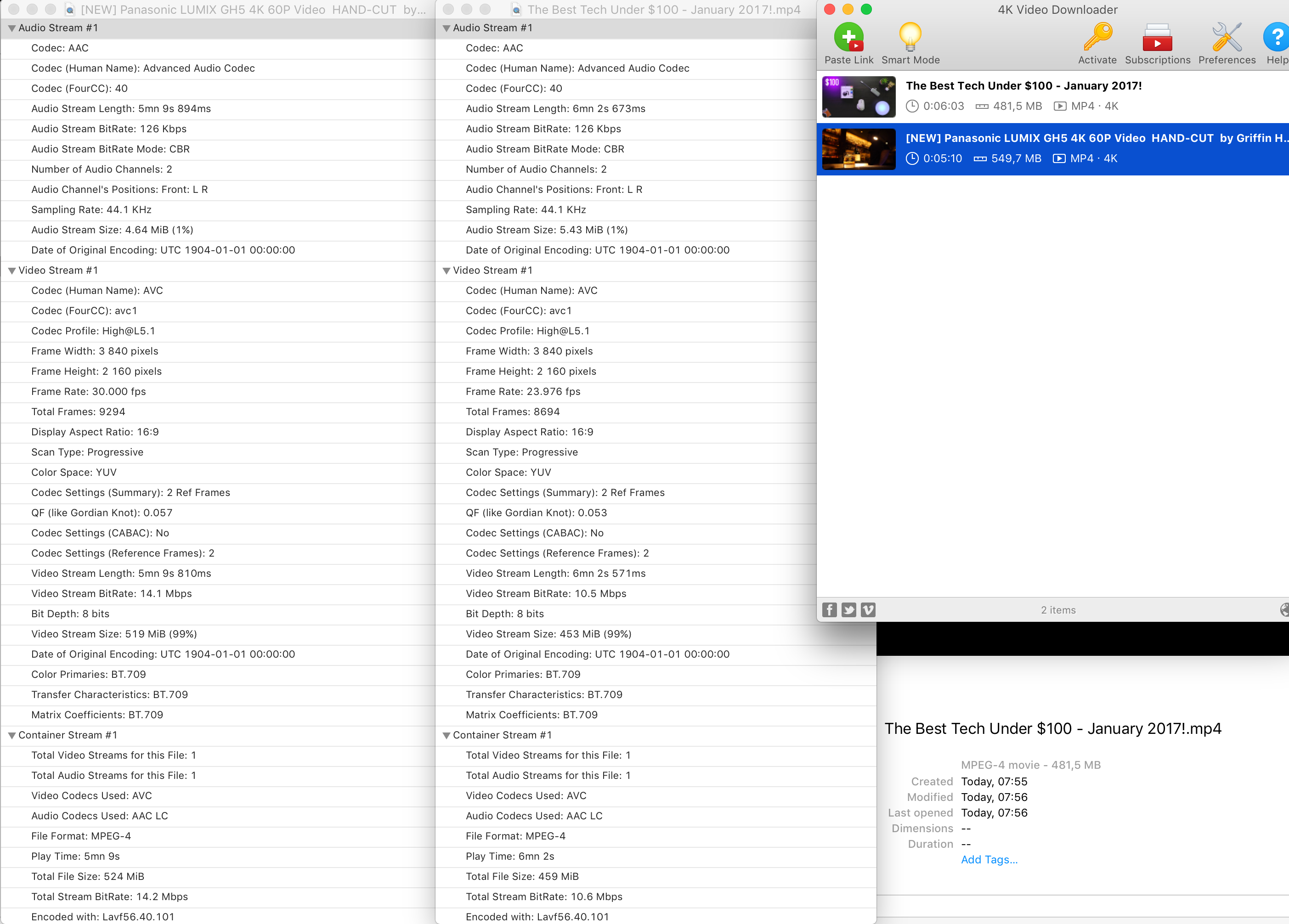Collapse Video Stream #1 in Panasonic window

pos(11,271)
